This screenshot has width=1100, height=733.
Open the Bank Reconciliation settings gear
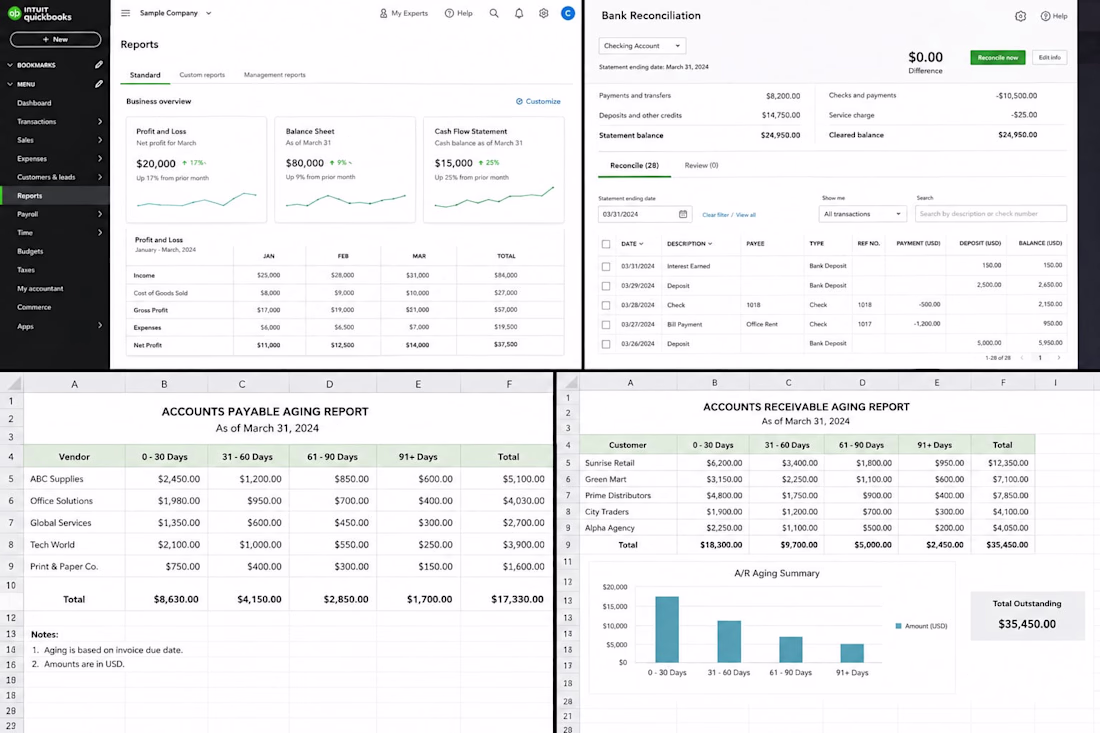click(1021, 16)
